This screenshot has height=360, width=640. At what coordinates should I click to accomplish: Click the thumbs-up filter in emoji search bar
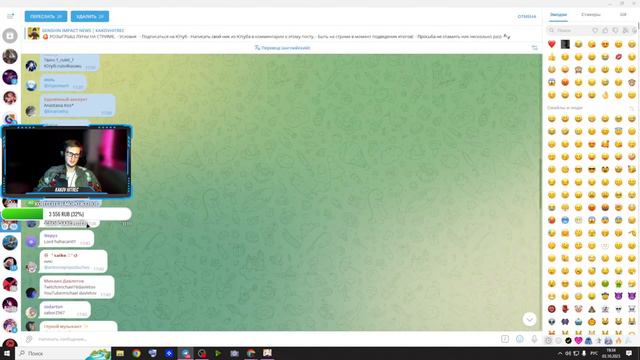[605, 30]
